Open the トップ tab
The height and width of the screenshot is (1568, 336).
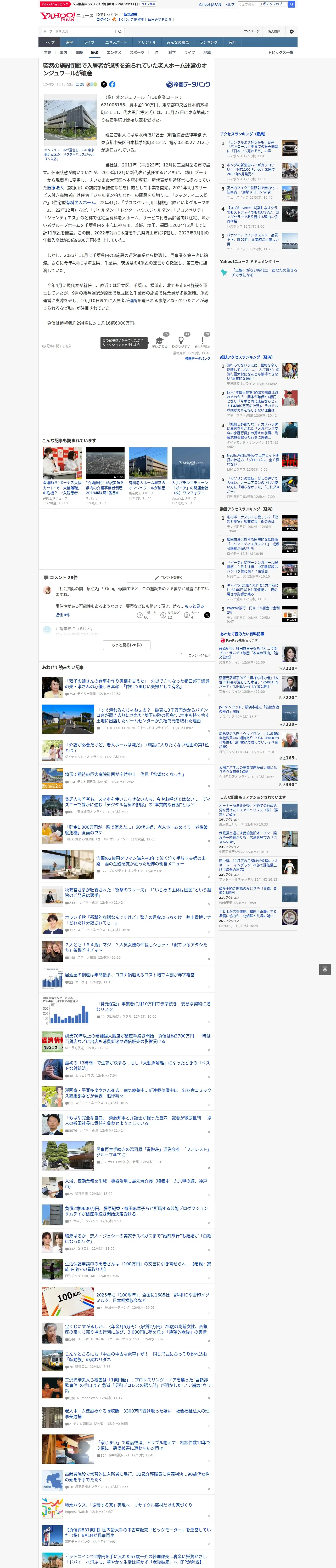[49, 43]
